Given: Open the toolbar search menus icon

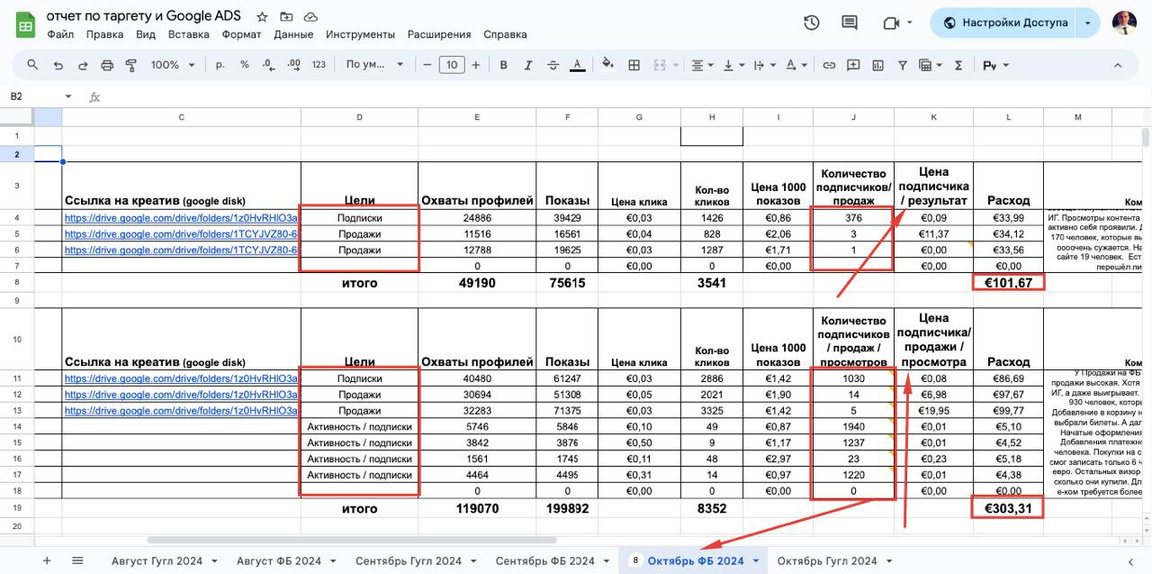Looking at the screenshot, I should pyautogui.click(x=32, y=65).
